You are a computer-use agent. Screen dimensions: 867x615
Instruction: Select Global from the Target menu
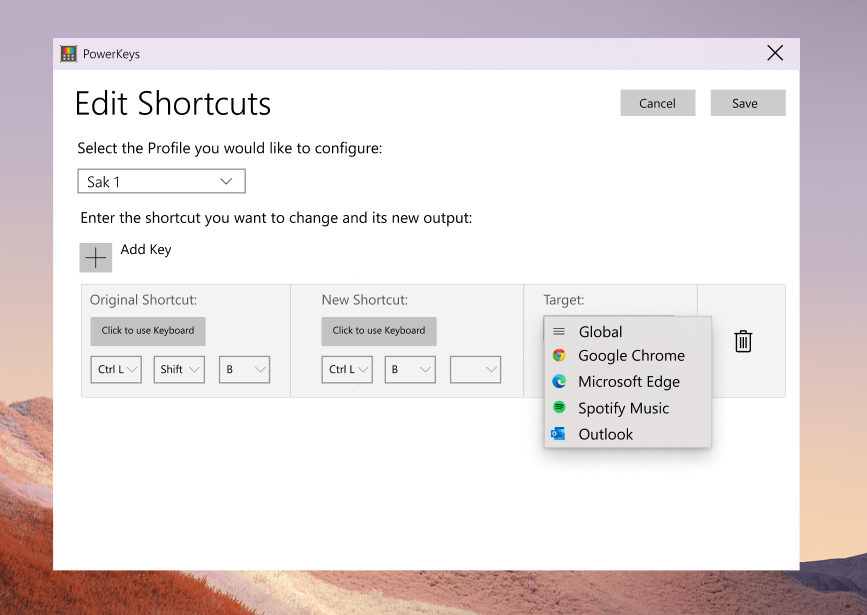click(600, 329)
